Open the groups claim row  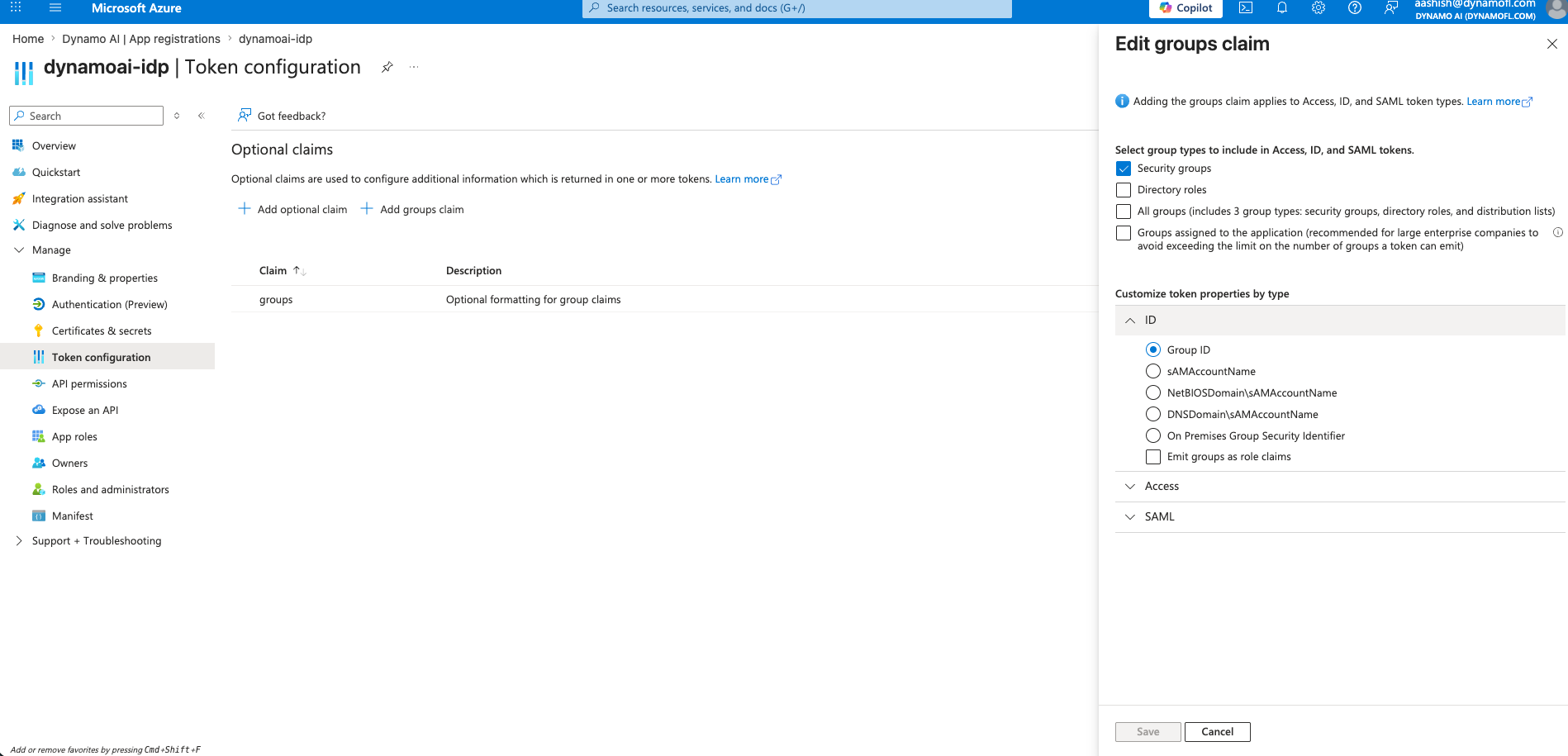coord(664,300)
